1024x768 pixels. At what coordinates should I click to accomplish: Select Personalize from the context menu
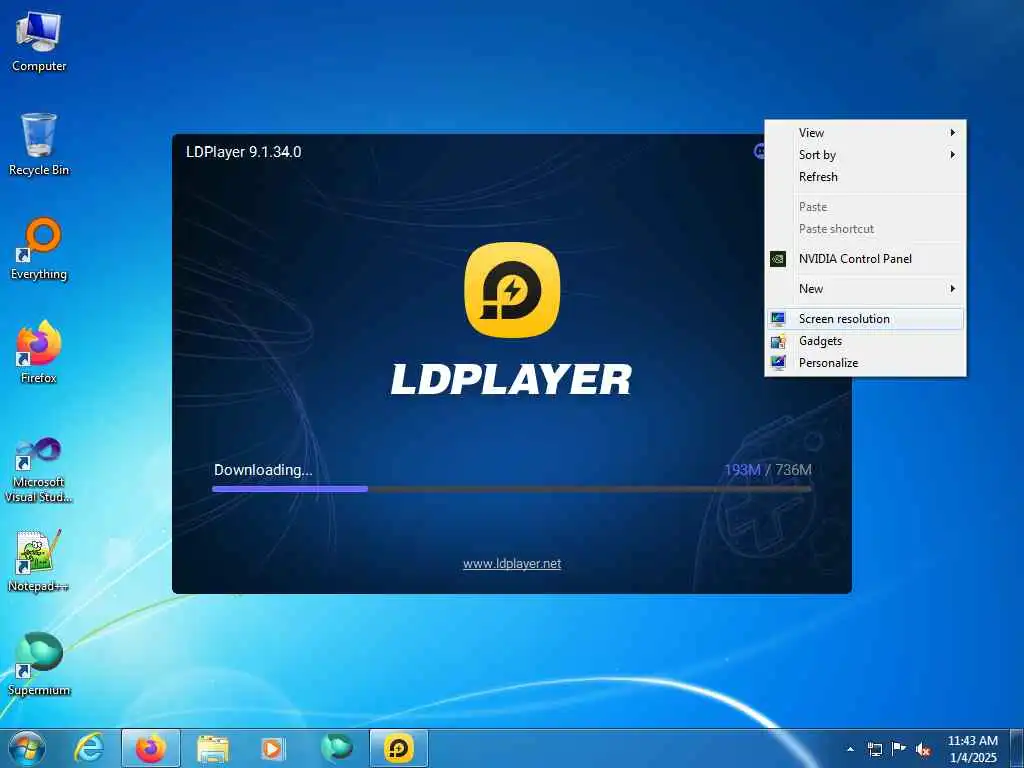[x=865, y=362]
